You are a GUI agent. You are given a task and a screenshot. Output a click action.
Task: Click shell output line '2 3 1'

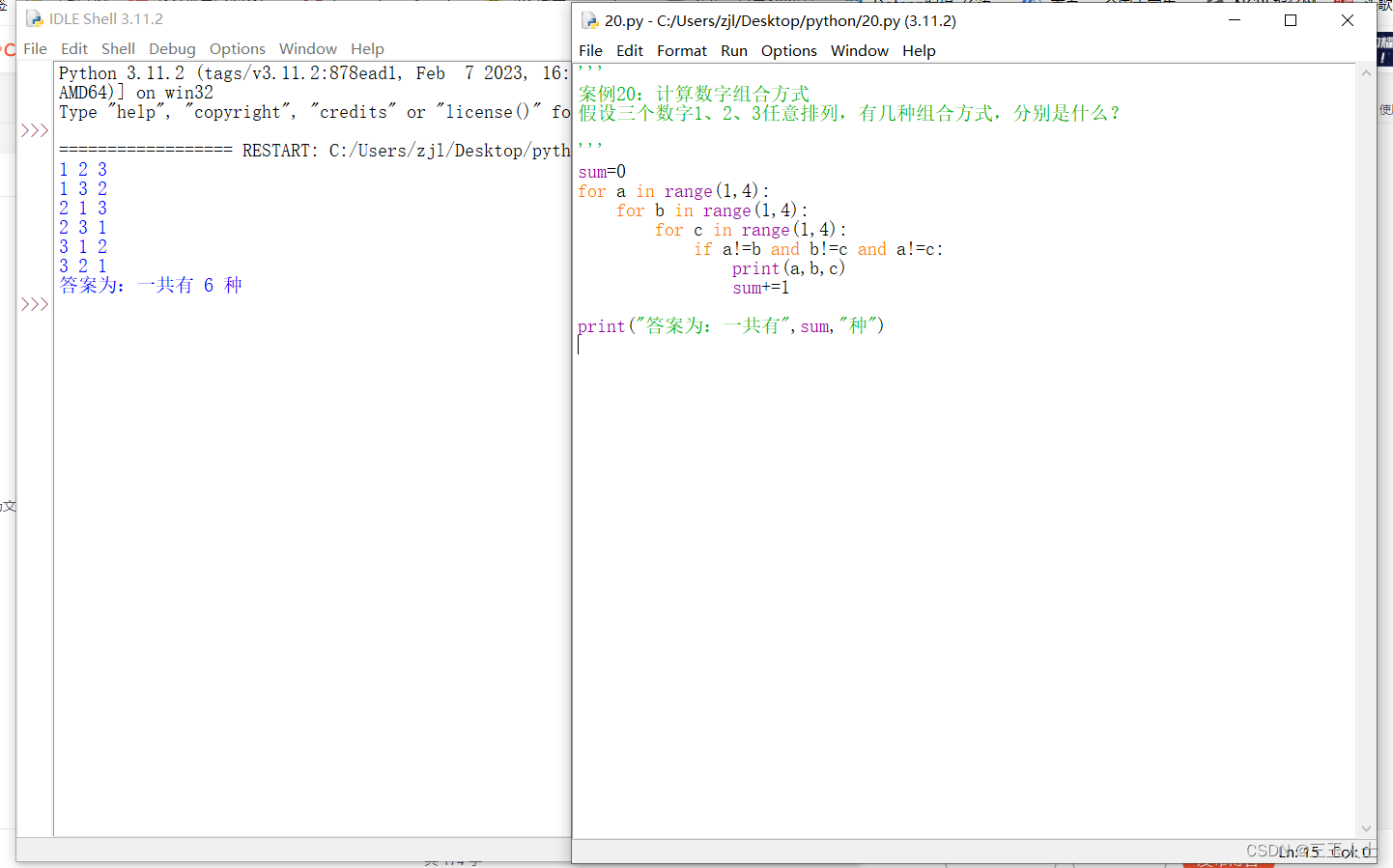[83, 227]
